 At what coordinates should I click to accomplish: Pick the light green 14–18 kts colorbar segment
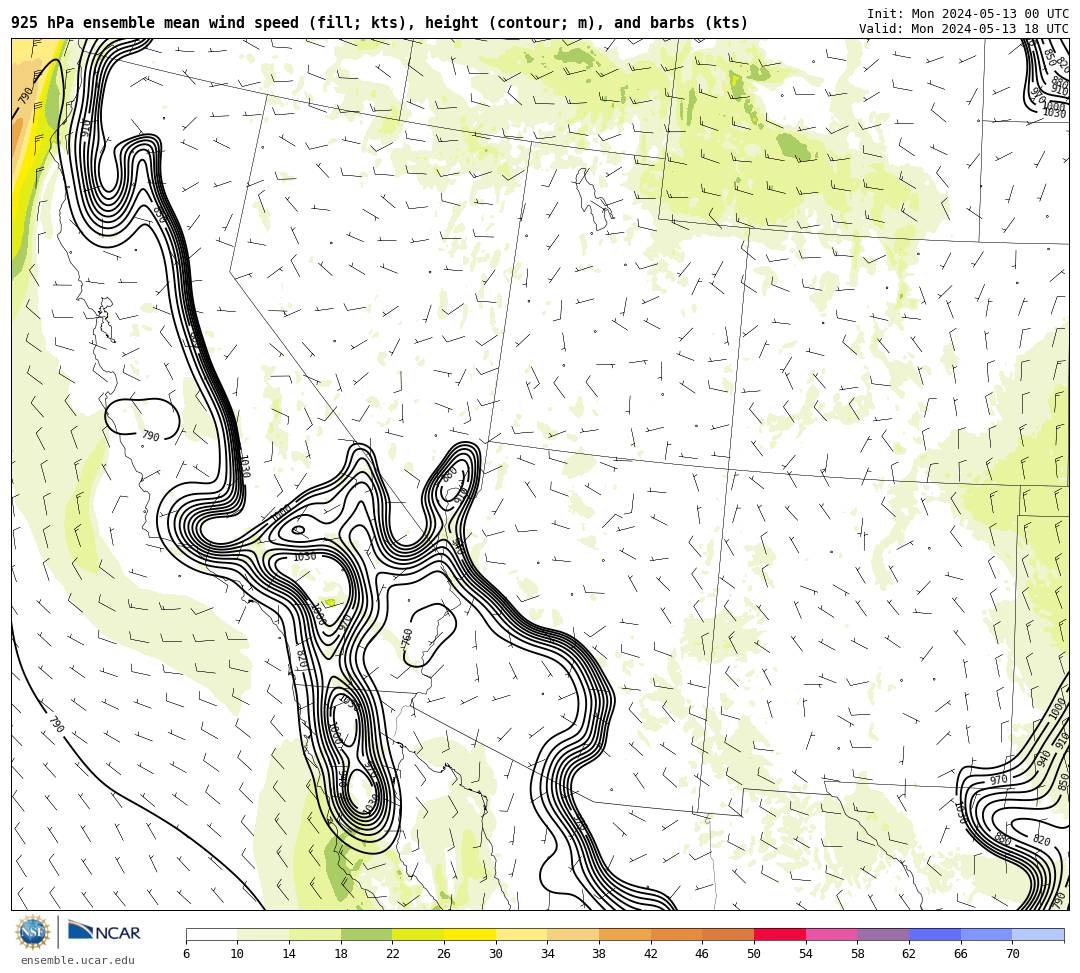pos(315,934)
